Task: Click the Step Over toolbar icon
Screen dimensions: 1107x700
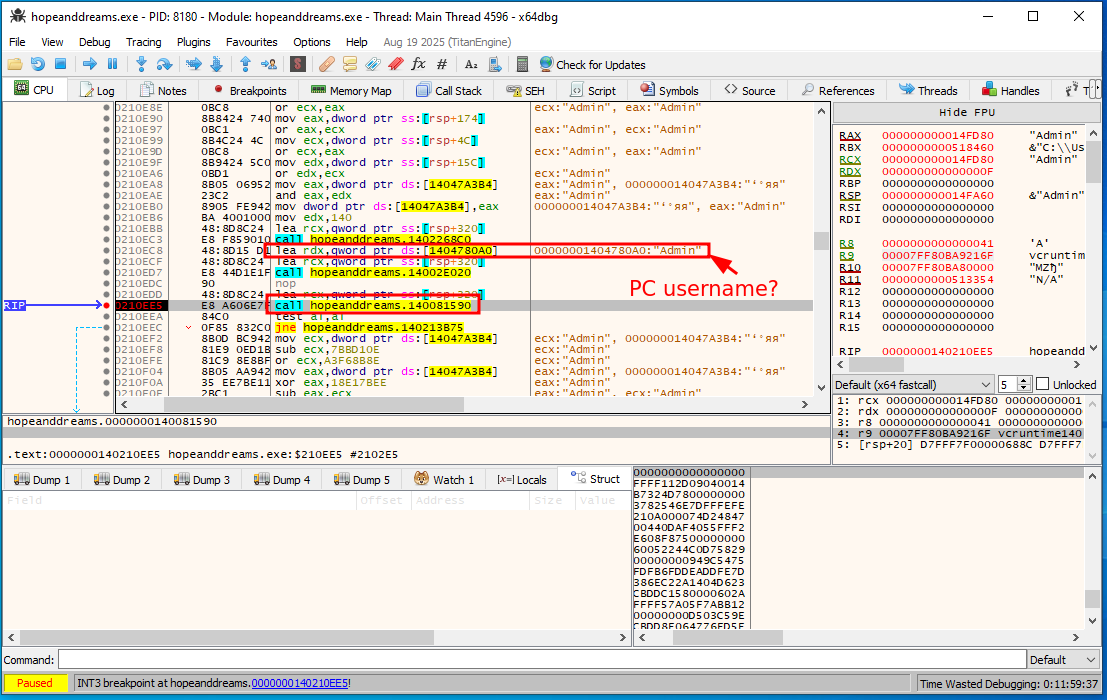Action: [x=166, y=64]
